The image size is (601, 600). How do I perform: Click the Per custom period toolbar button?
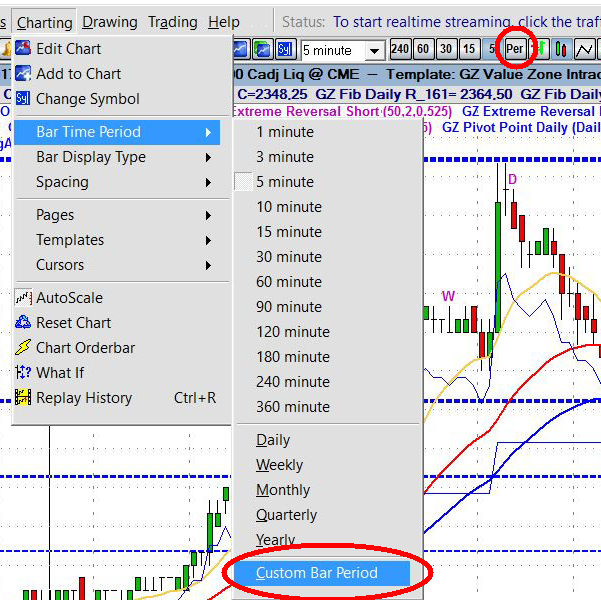(x=515, y=49)
